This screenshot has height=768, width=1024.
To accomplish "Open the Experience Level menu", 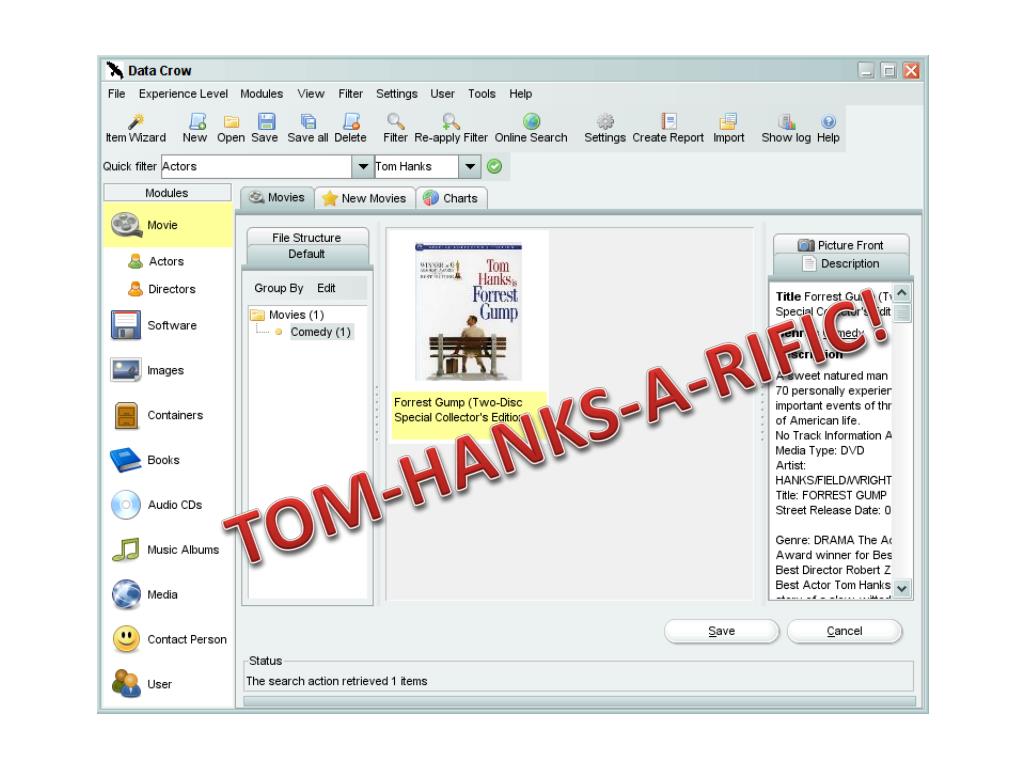I will (183, 93).
